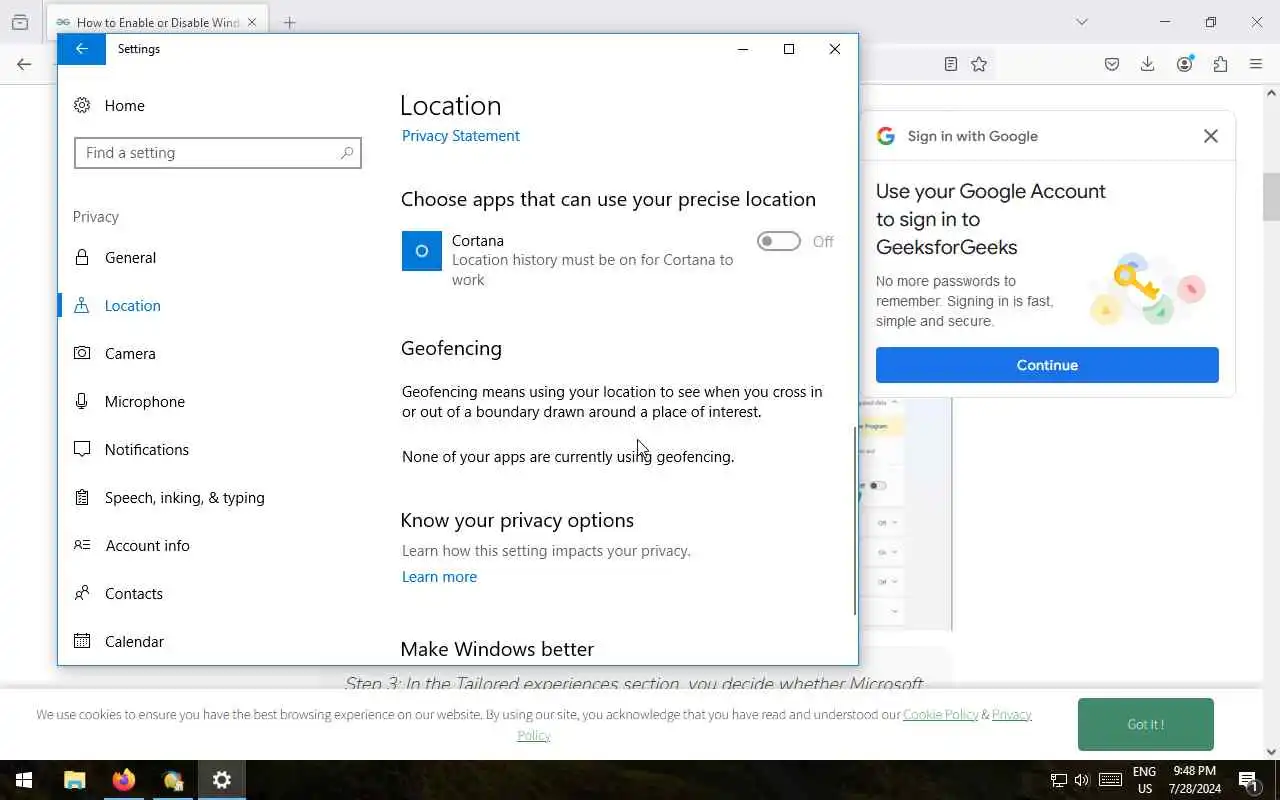
Task: Click the Geofencing section heading
Action: tap(451, 348)
